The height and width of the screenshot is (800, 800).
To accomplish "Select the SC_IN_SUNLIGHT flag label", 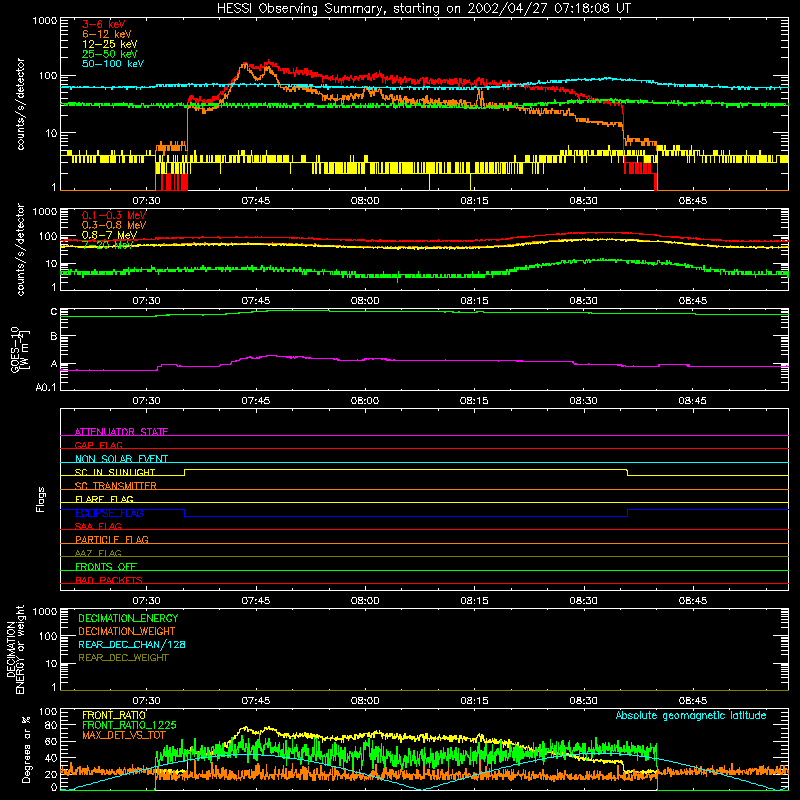I will [x=115, y=472].
